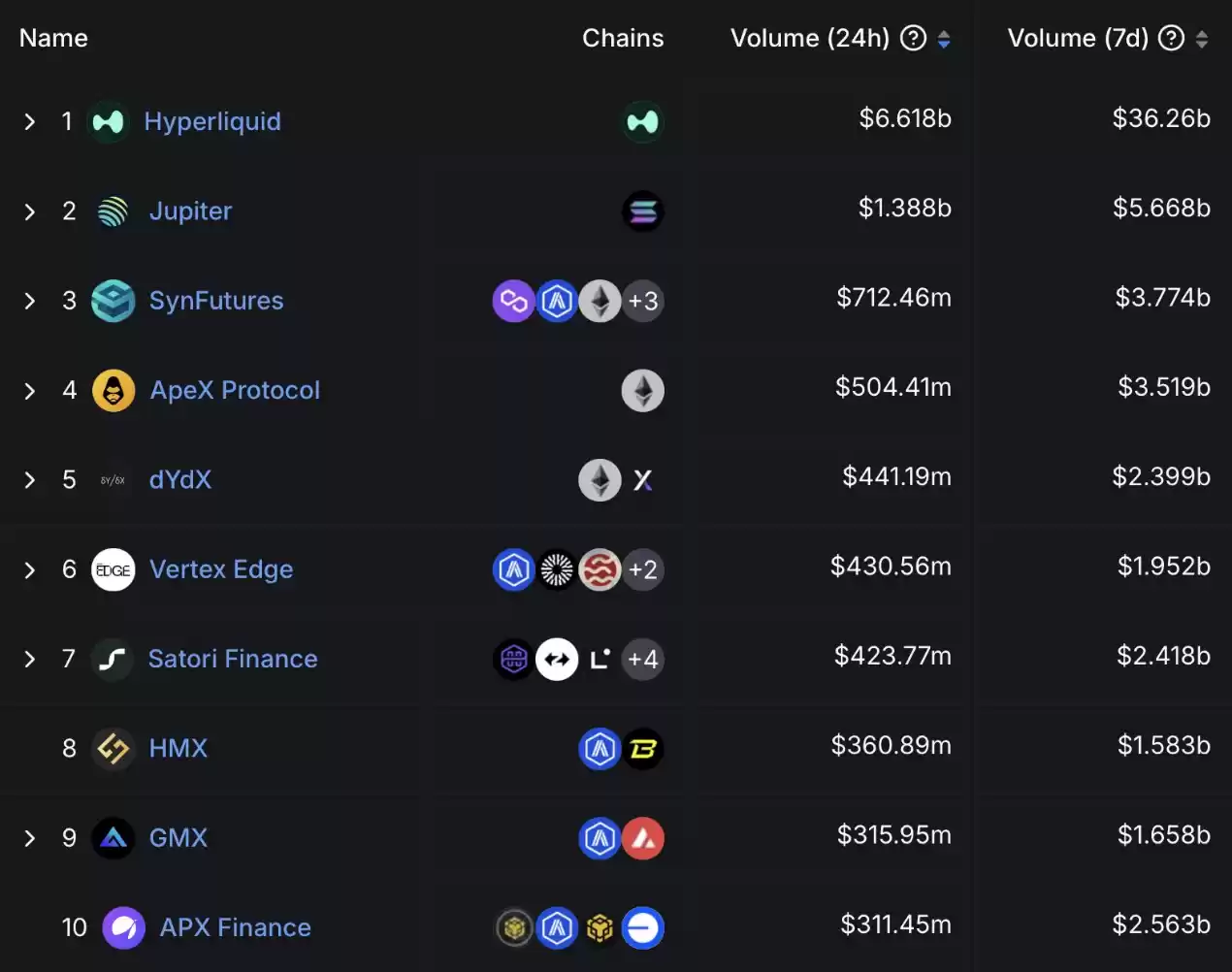Click the dYdX chain icon in dYdX row

pyautogui.click(x=642, y=480)
